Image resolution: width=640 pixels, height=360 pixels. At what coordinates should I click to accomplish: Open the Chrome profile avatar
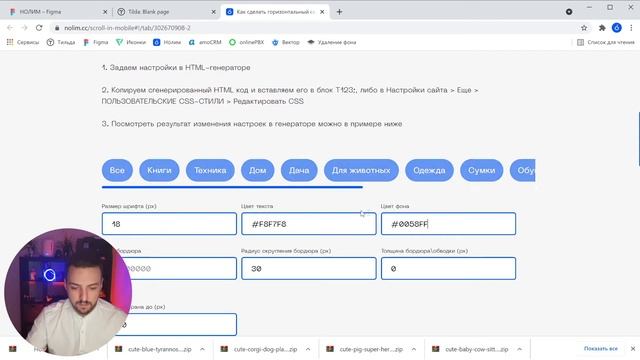coord(616,28)
